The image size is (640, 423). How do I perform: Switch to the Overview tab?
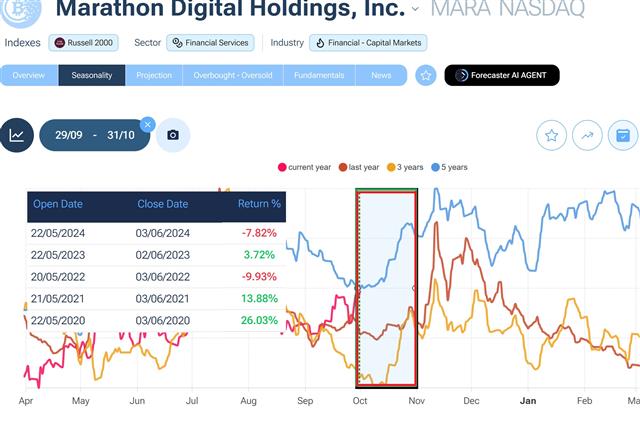(x=29, y=75)
